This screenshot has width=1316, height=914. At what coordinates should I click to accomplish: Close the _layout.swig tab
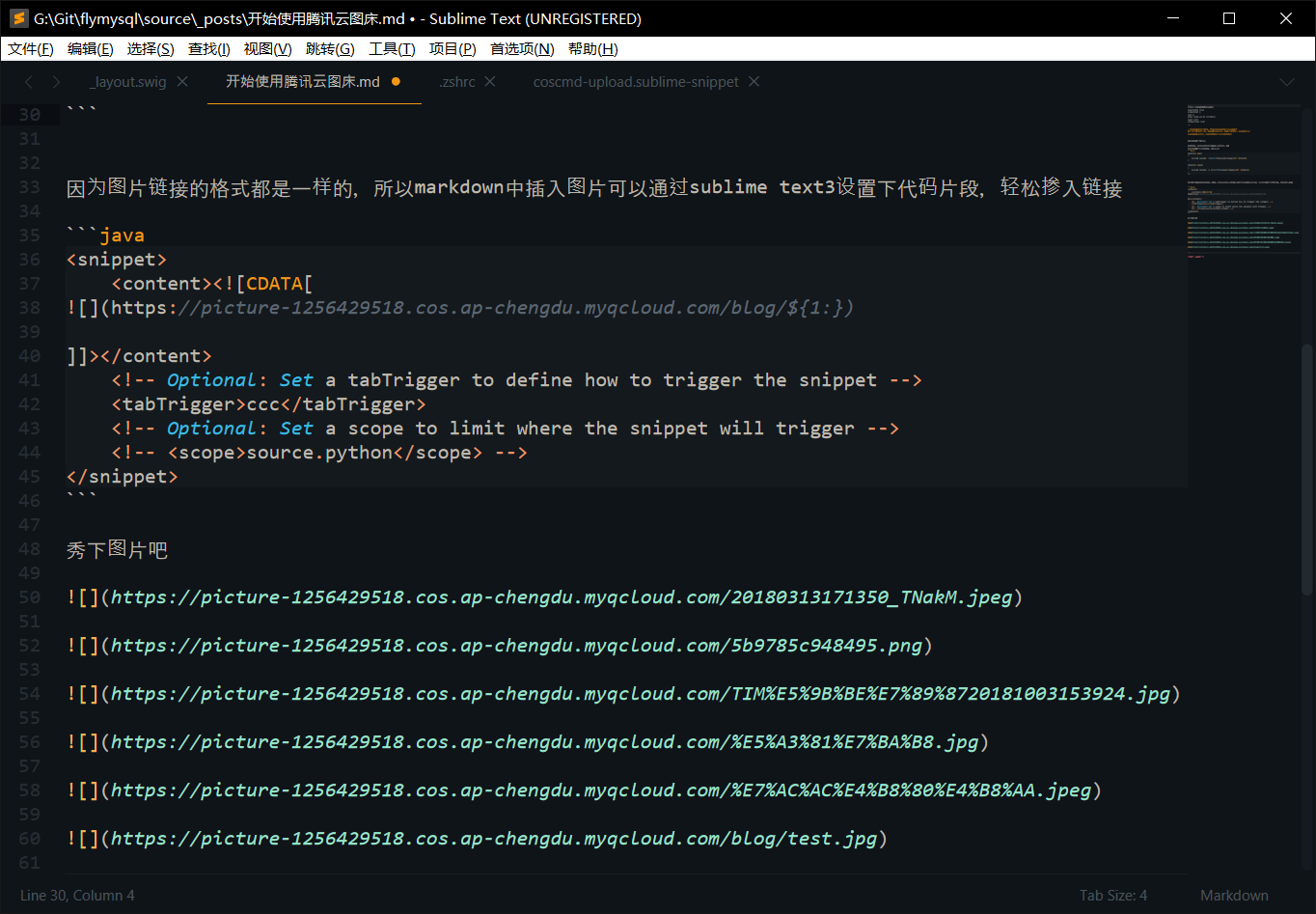click(182, 82)
